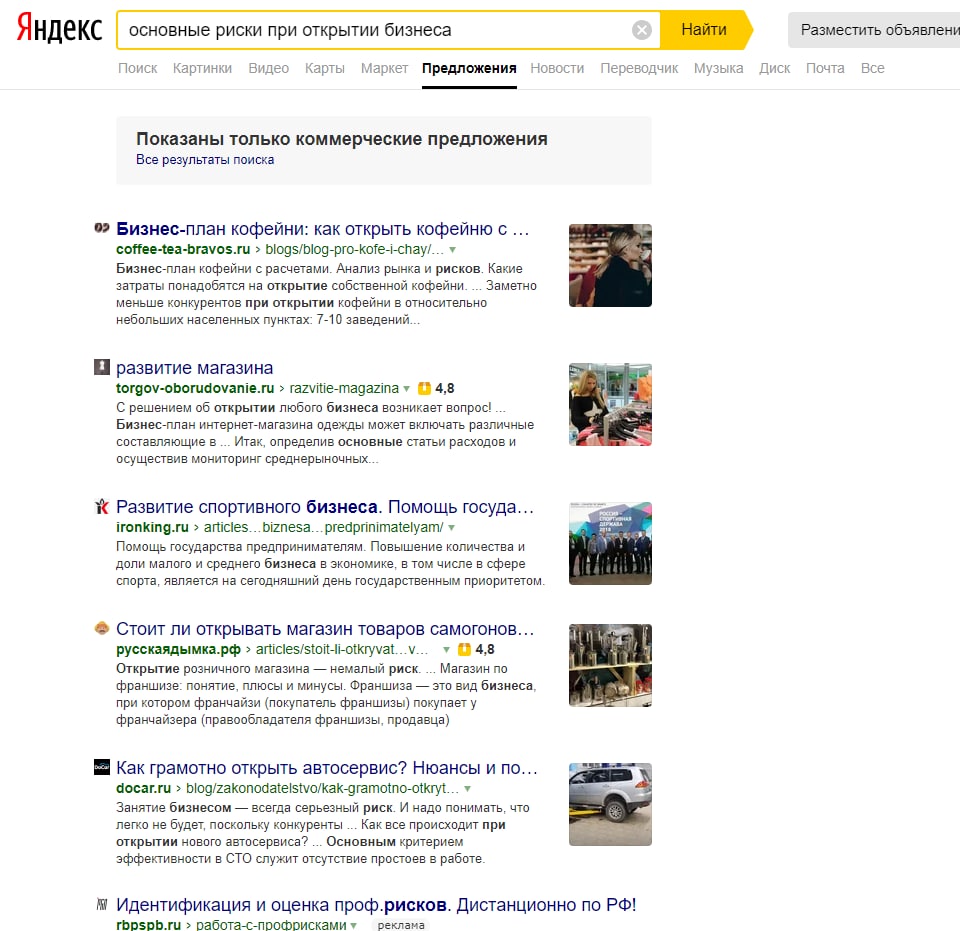Switch to the Поиск tab
The height and width of the screenshot is (931, 960).
point(138,68)
